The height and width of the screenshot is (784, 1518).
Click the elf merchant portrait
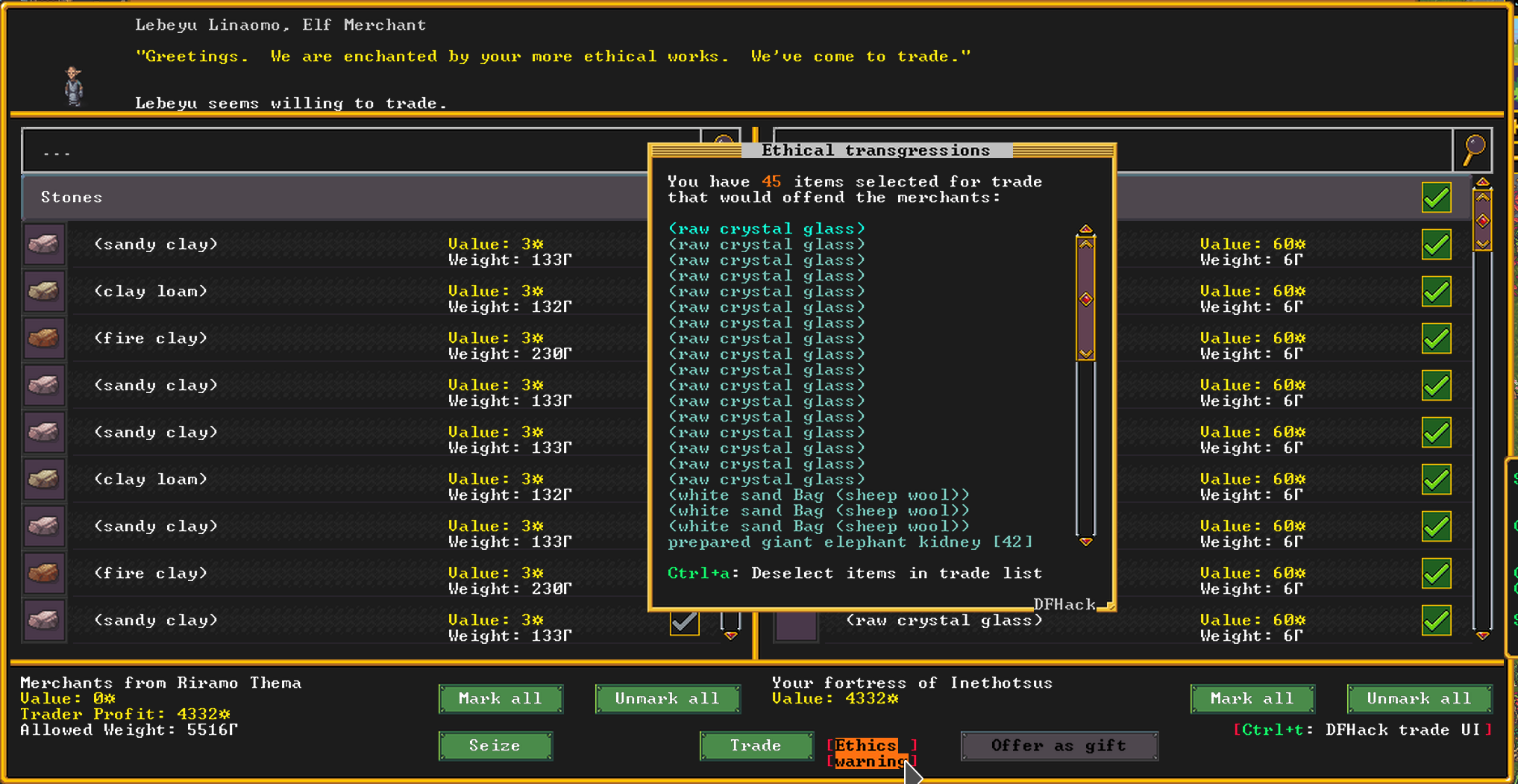pyautogui.click(x=74, y=84)
